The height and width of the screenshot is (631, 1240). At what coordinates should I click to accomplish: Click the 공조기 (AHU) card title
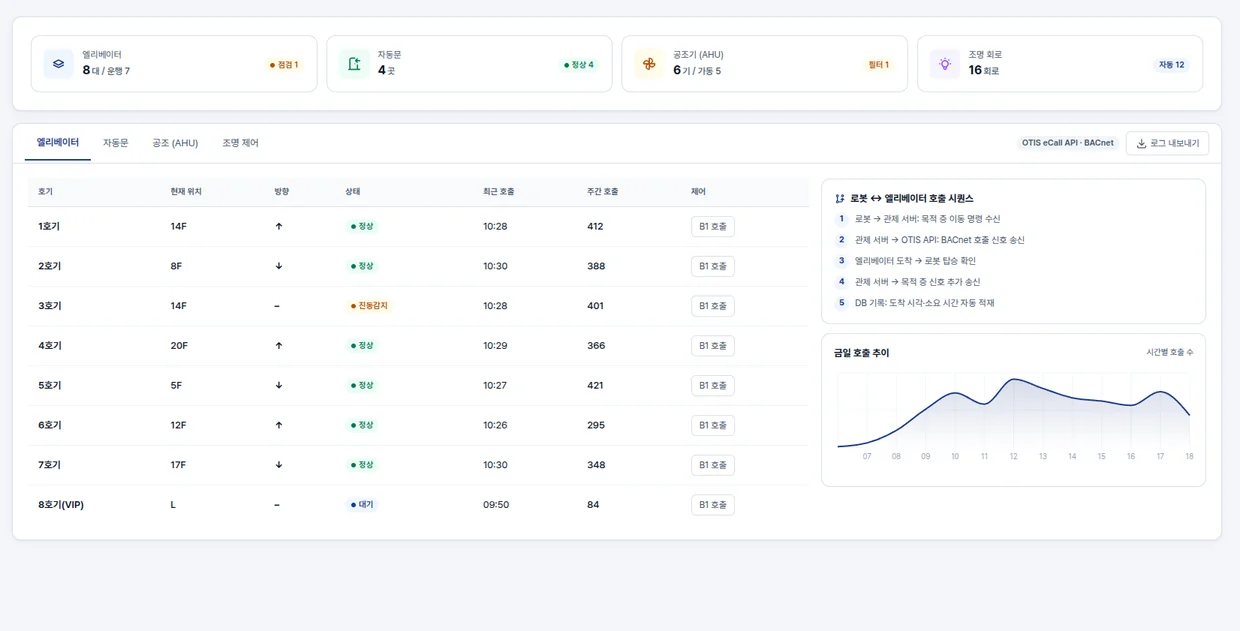(x=698, y=55)
